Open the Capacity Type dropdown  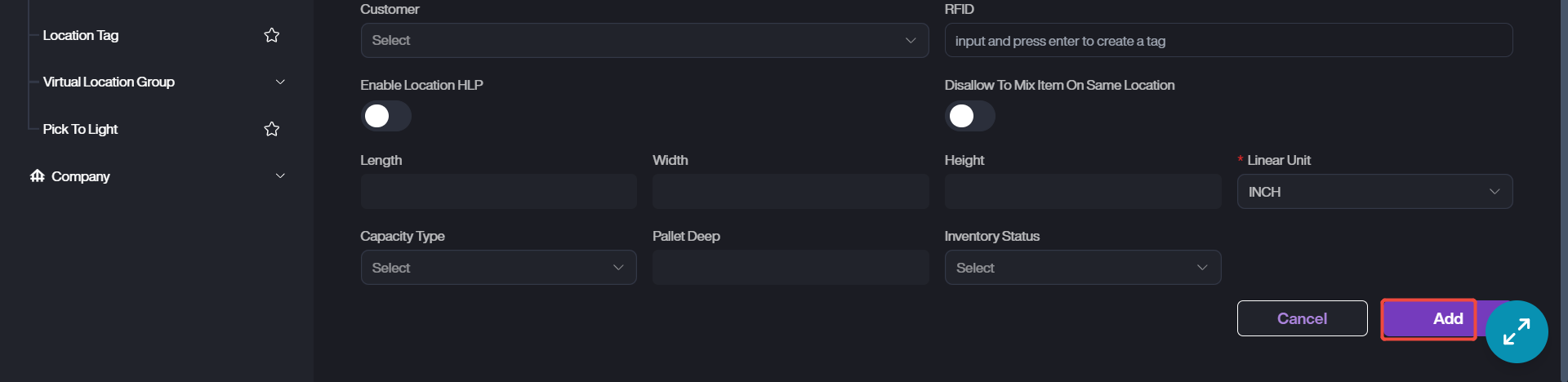pos(498,268)
